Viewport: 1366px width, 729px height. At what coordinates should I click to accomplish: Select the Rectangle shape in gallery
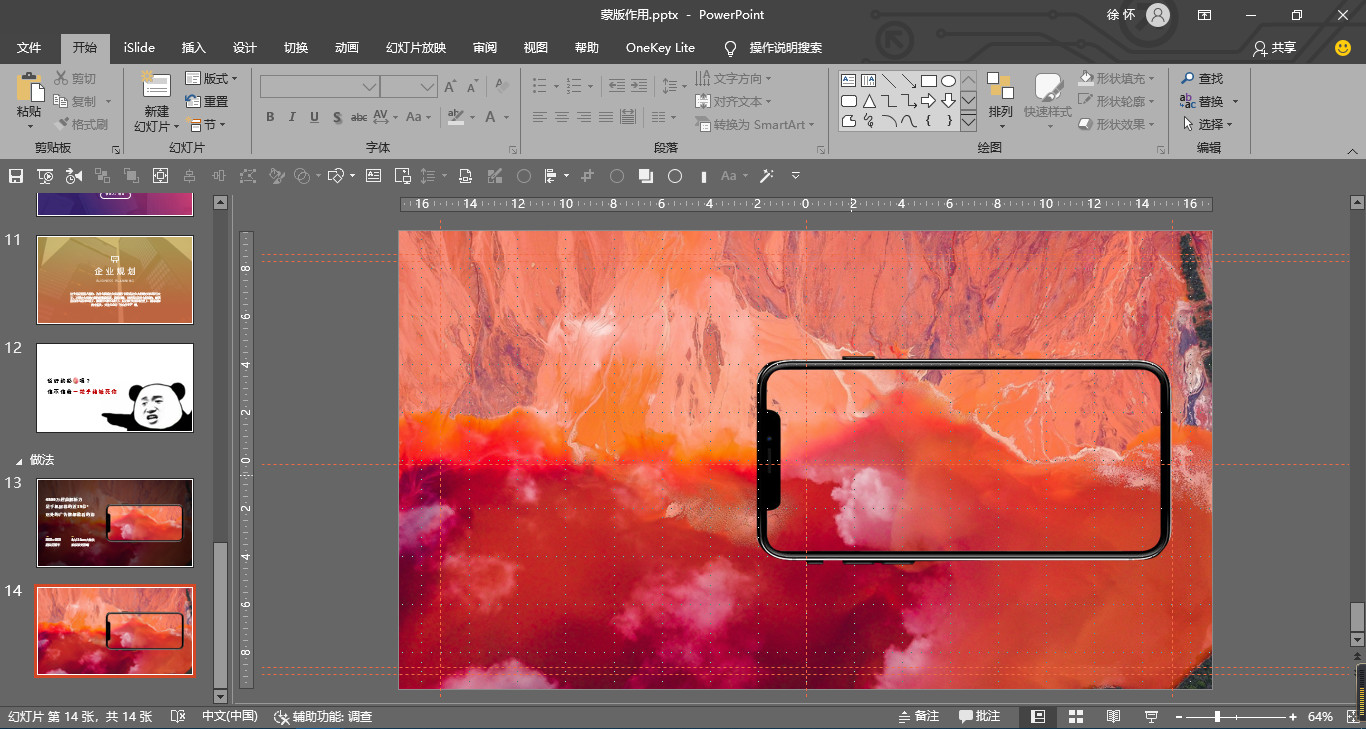928,80
